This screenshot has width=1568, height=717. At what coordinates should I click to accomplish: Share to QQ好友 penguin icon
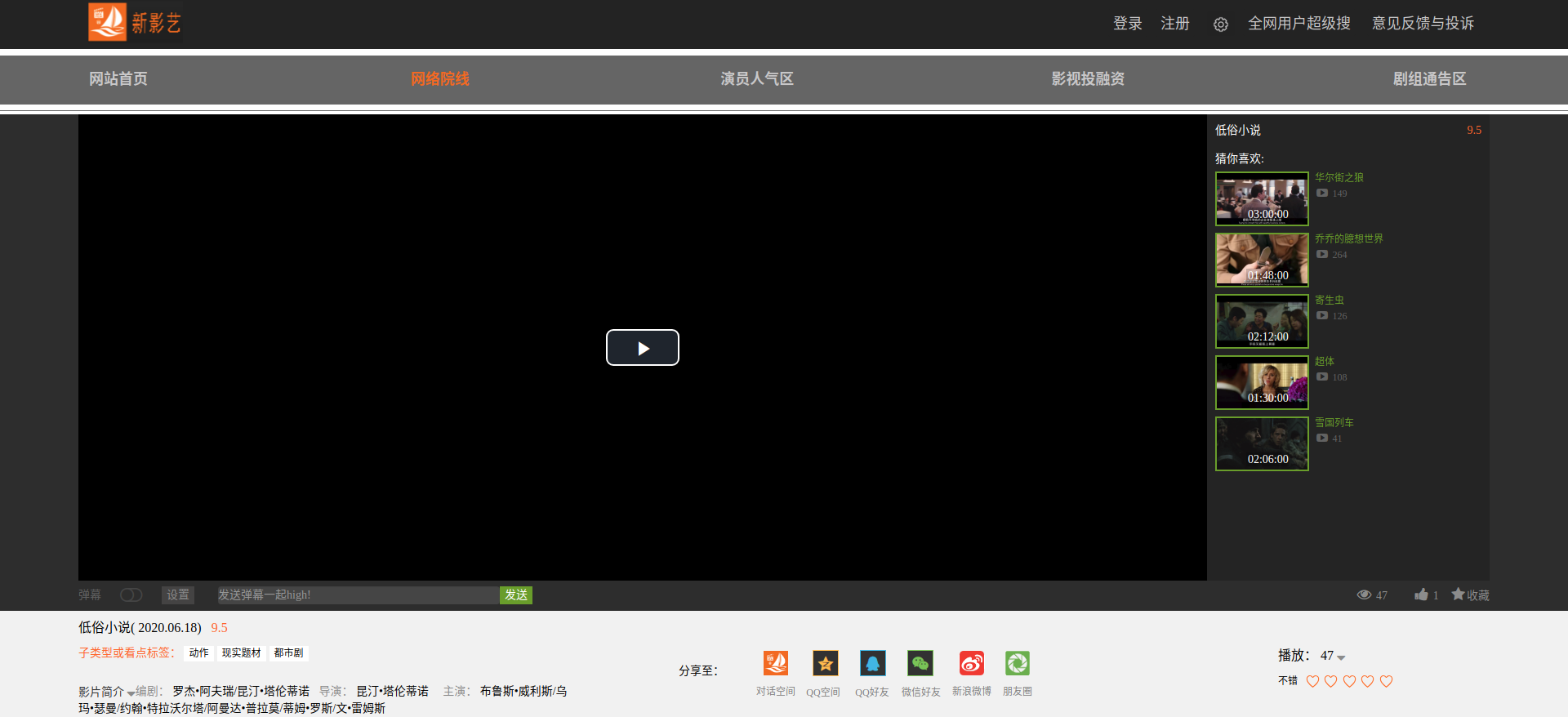[x=872, y=663]
